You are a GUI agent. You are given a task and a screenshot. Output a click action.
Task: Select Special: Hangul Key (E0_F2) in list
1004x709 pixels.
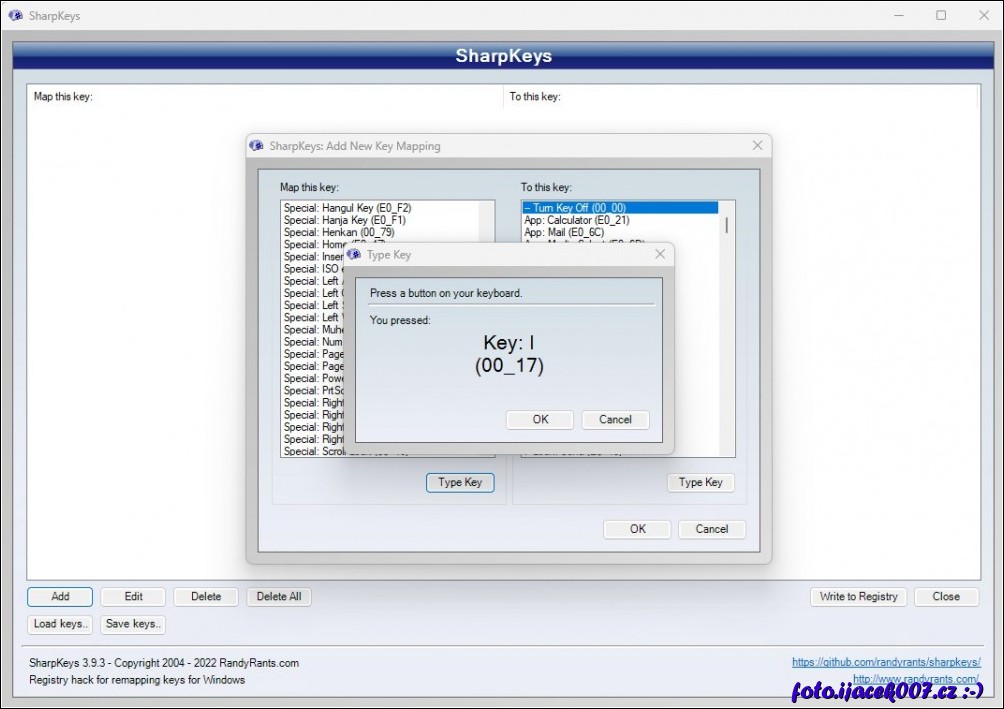(347, 208)
